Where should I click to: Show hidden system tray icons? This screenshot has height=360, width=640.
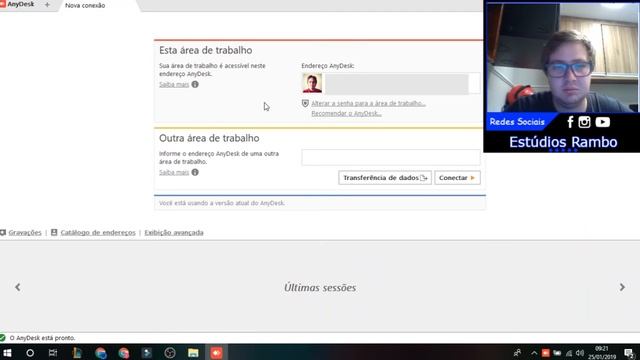pos(534,353)
